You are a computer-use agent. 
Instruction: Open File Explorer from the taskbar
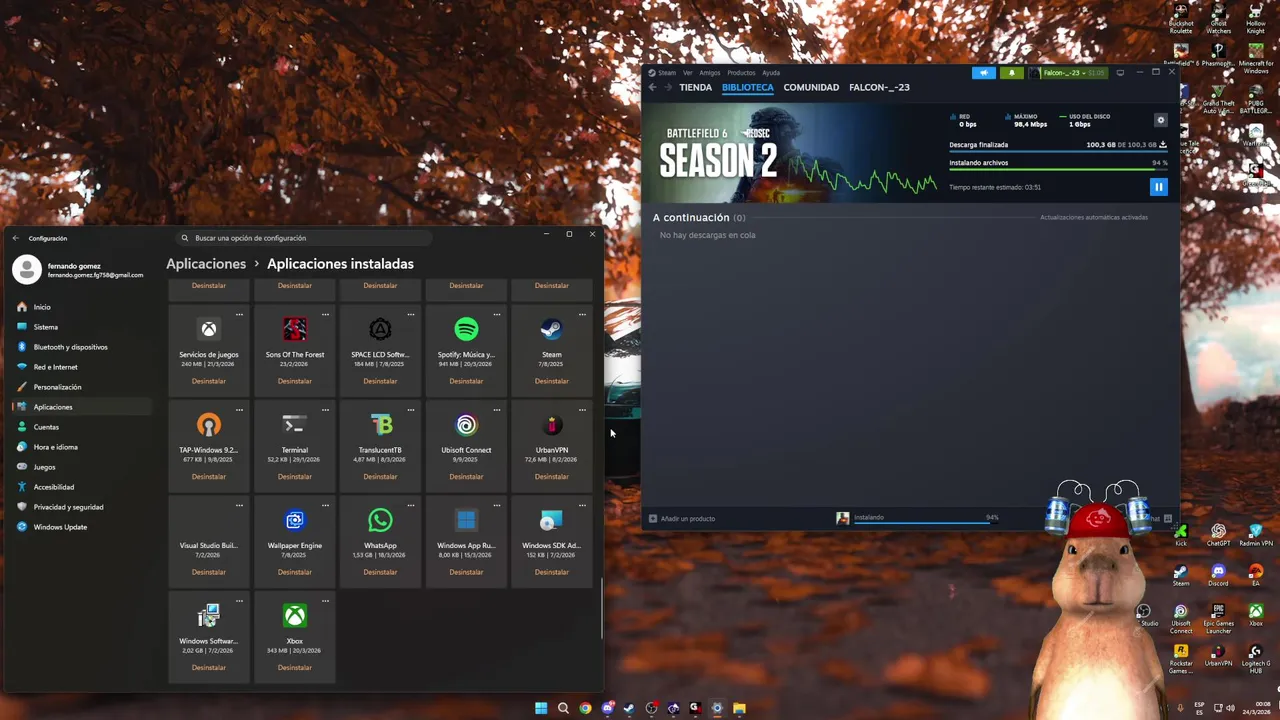[x=739, y=708]
